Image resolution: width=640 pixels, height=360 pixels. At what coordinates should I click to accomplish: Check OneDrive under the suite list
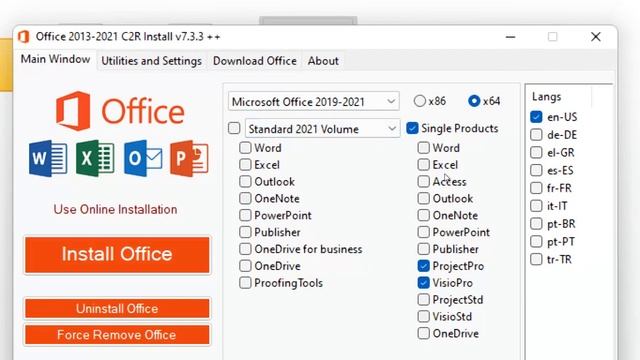pos(270,266)
